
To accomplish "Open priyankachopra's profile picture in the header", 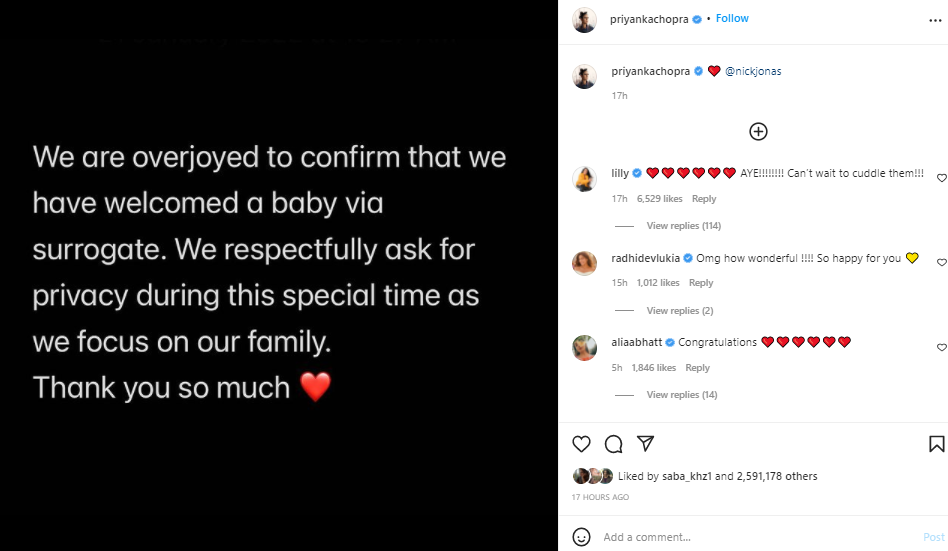I will pyautogui.click(x=584, y=20).
